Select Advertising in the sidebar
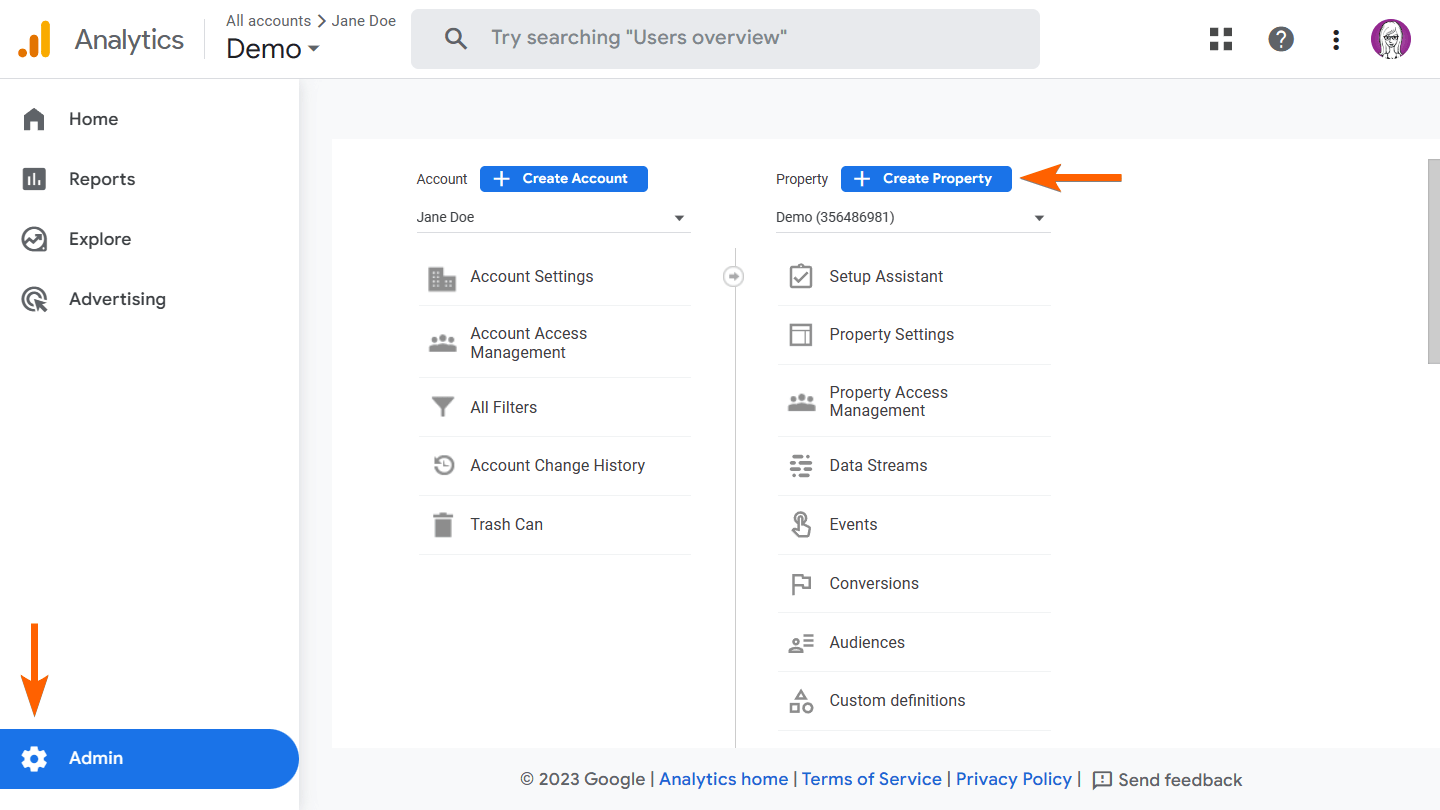The height and width of the screenshot is (810, 1440). tap(117, 299)
